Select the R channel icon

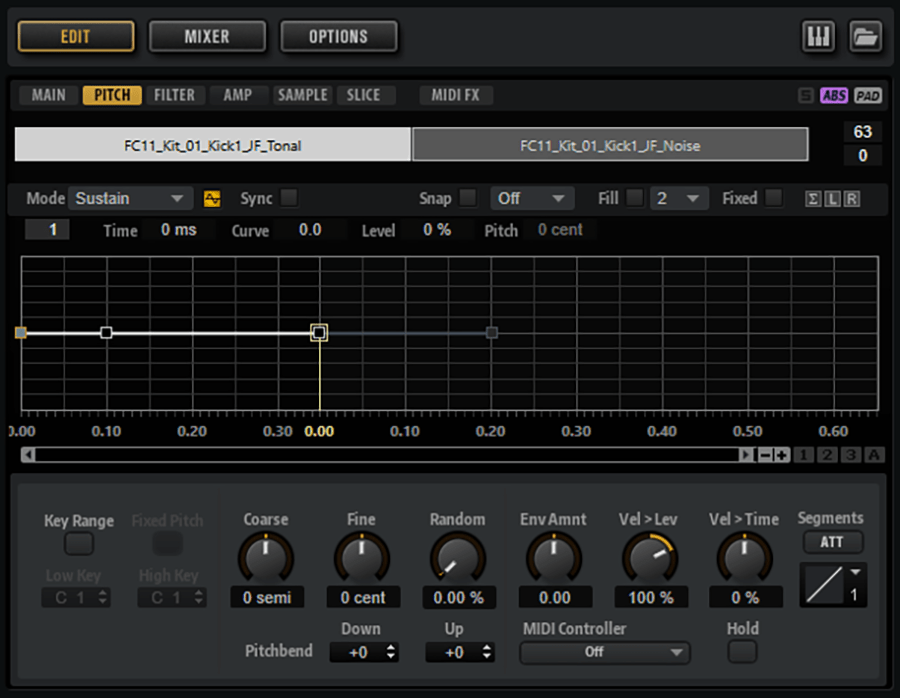851,198
